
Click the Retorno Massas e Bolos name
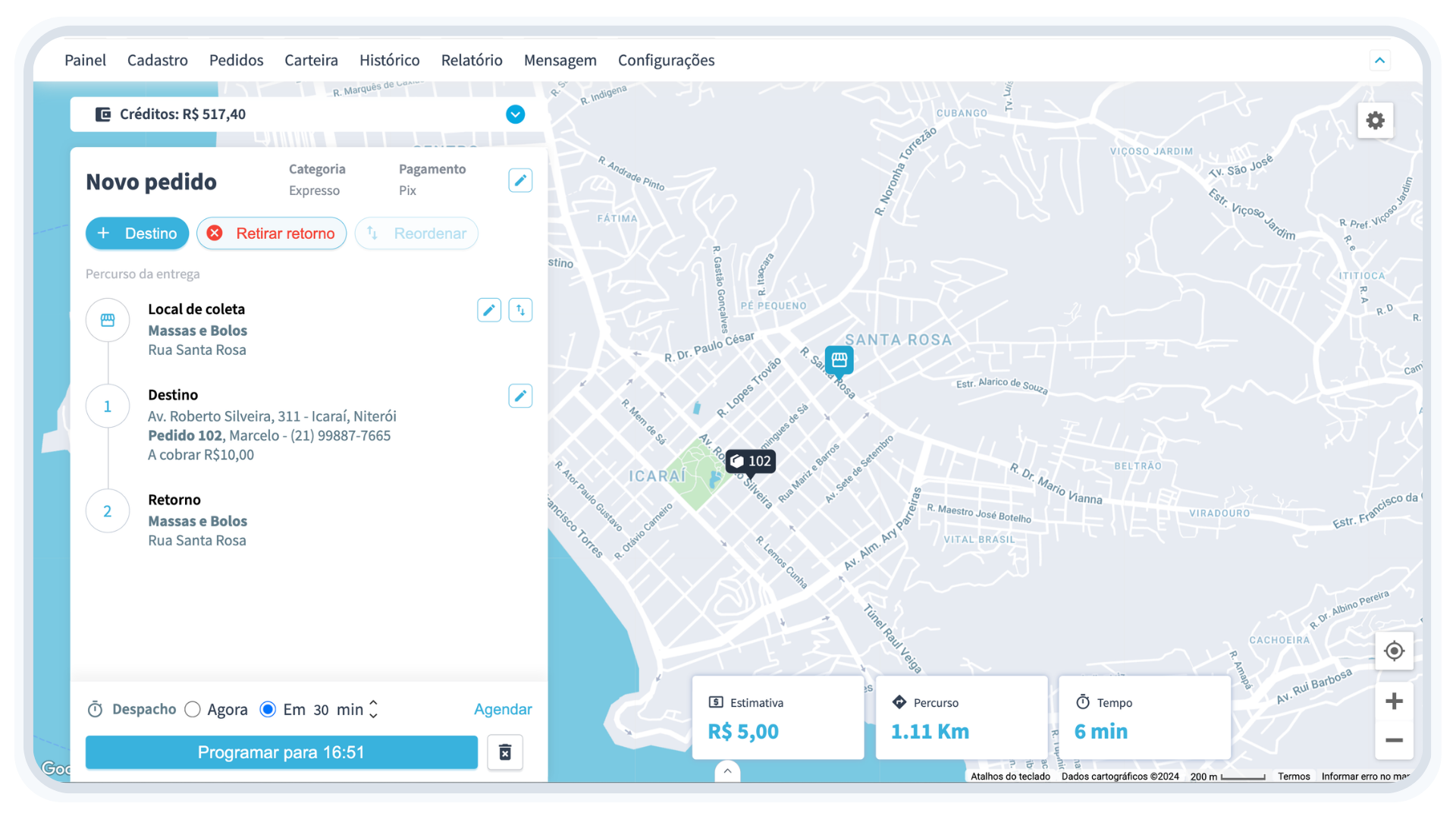(x=197, y=521)
